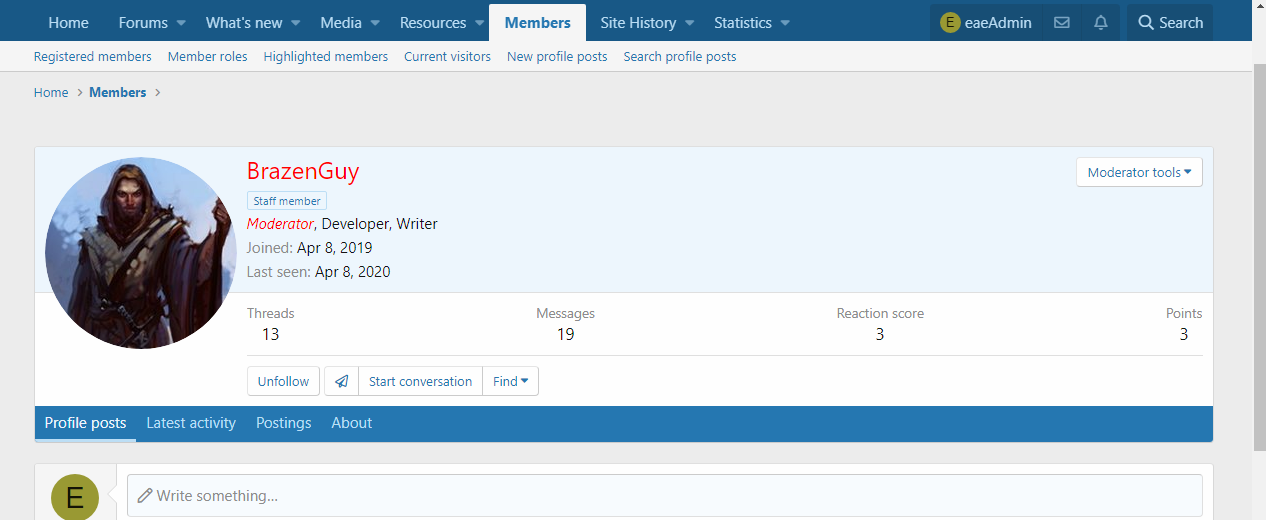Go to Current visitors page
Viewport: 1266px width, 520px height.
click(x=447, y=57)
